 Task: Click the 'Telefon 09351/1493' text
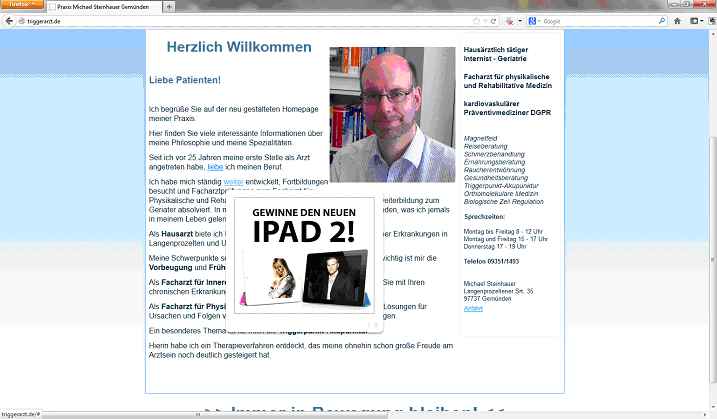coord(491,262)
